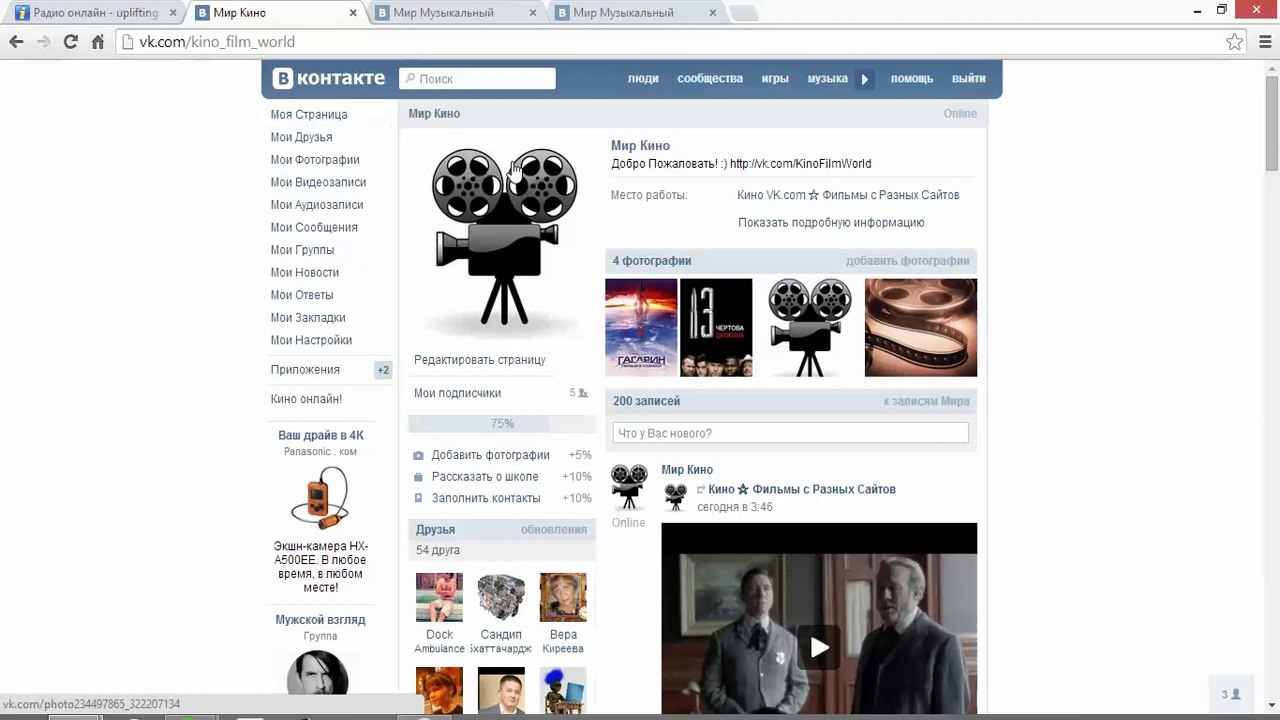Image resolution: width=1280 pixels, height=720 pixels.
Task: Close the Мир Кино browser tab
Action: [x=353, y=13]
